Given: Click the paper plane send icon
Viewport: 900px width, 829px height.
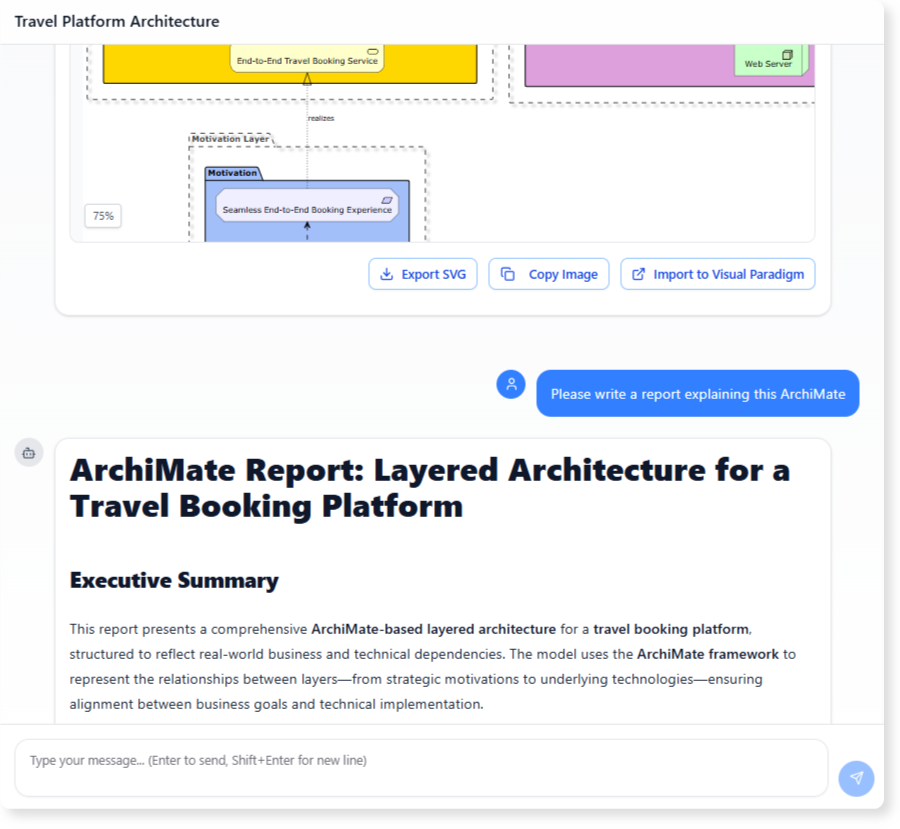Looking at the screenshot, I should 856,778.
